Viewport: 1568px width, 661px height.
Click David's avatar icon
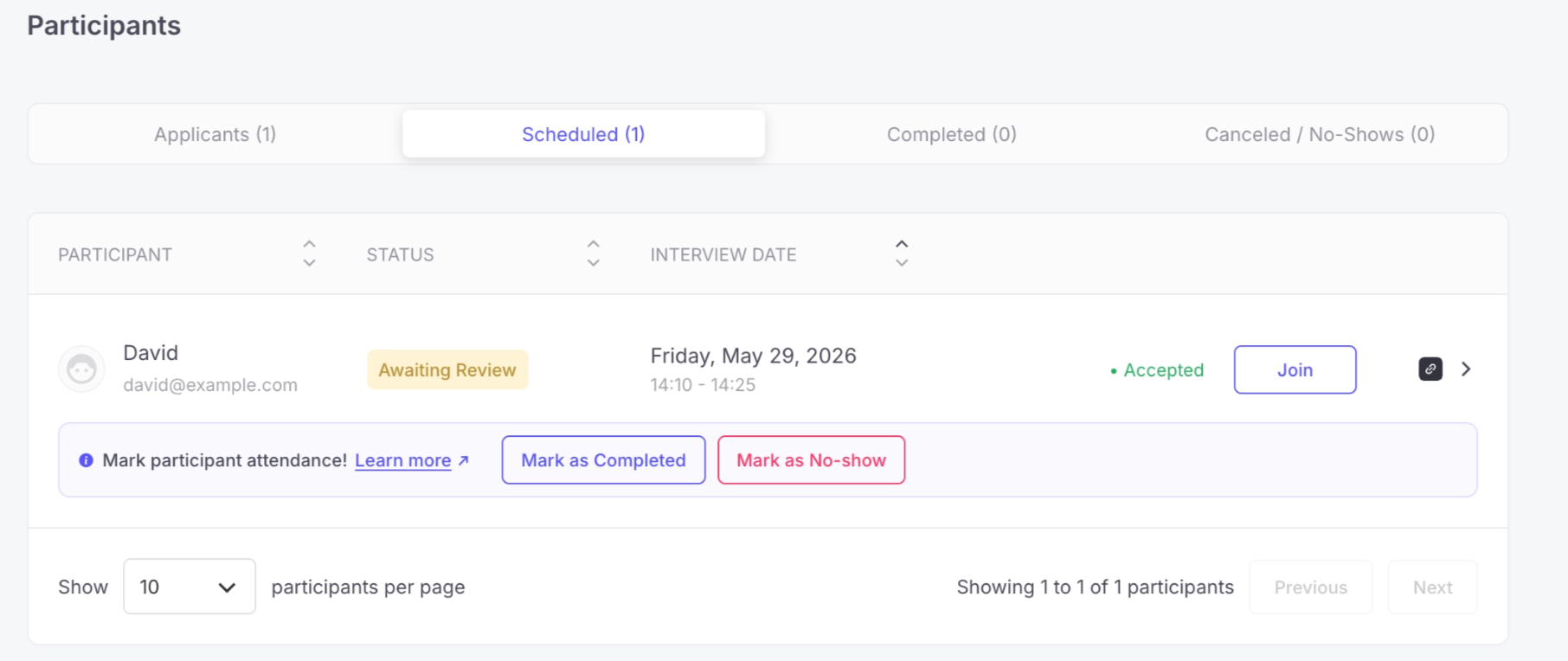(x=81, y=369)
